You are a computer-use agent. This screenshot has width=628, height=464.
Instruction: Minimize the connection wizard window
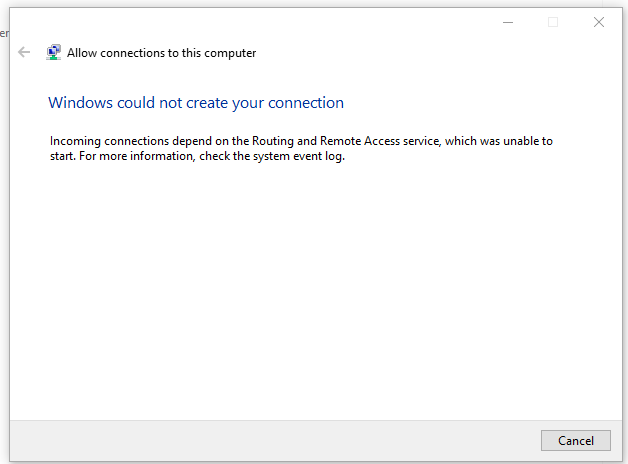point(507,22)
